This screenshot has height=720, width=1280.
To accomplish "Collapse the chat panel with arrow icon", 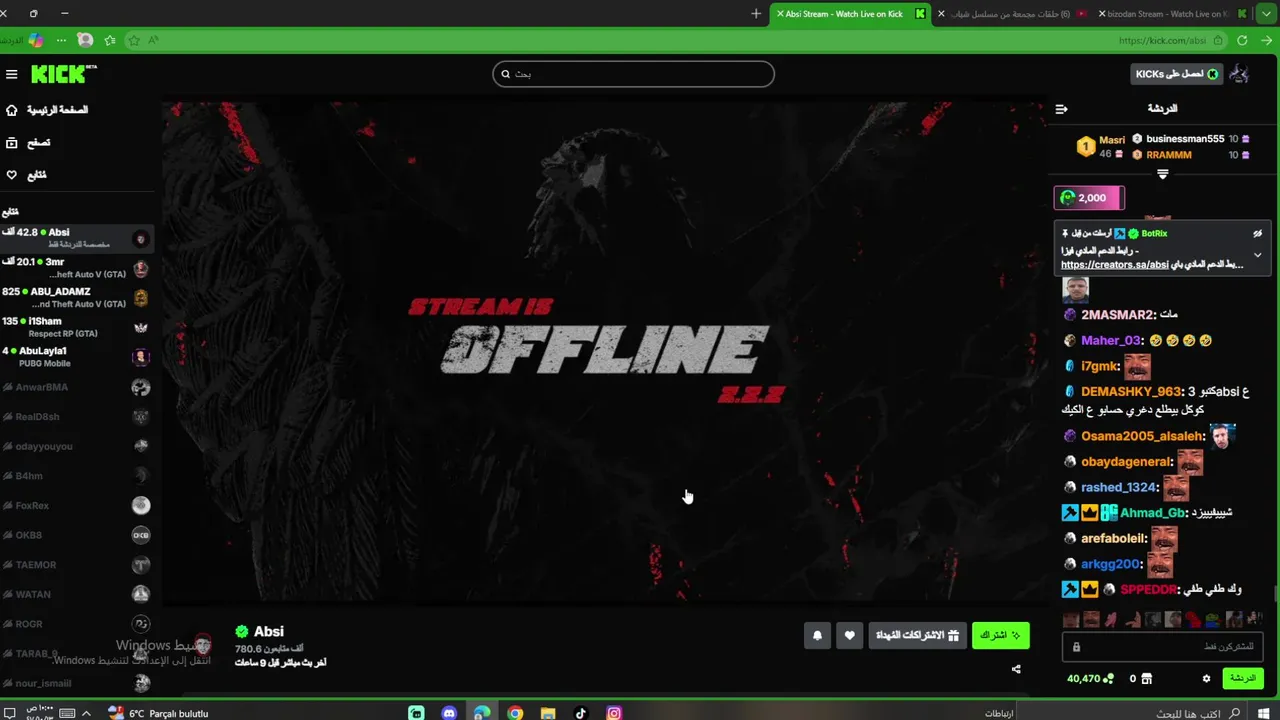I will click(x=1062, y=109).
